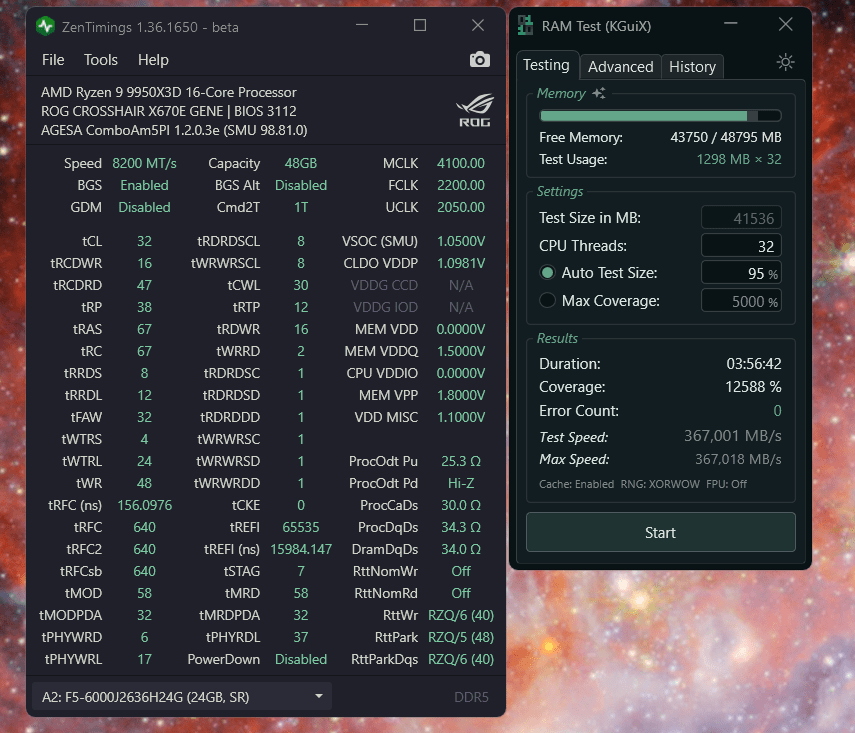855x733 pixels.
Task: Click the MEM VDDQ 1.5000V value
Action: [461, 351]
